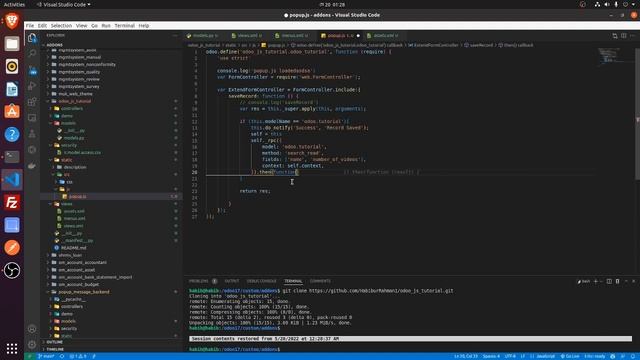
Task: Open the Source Control view icon
Action: pos(32,70)
